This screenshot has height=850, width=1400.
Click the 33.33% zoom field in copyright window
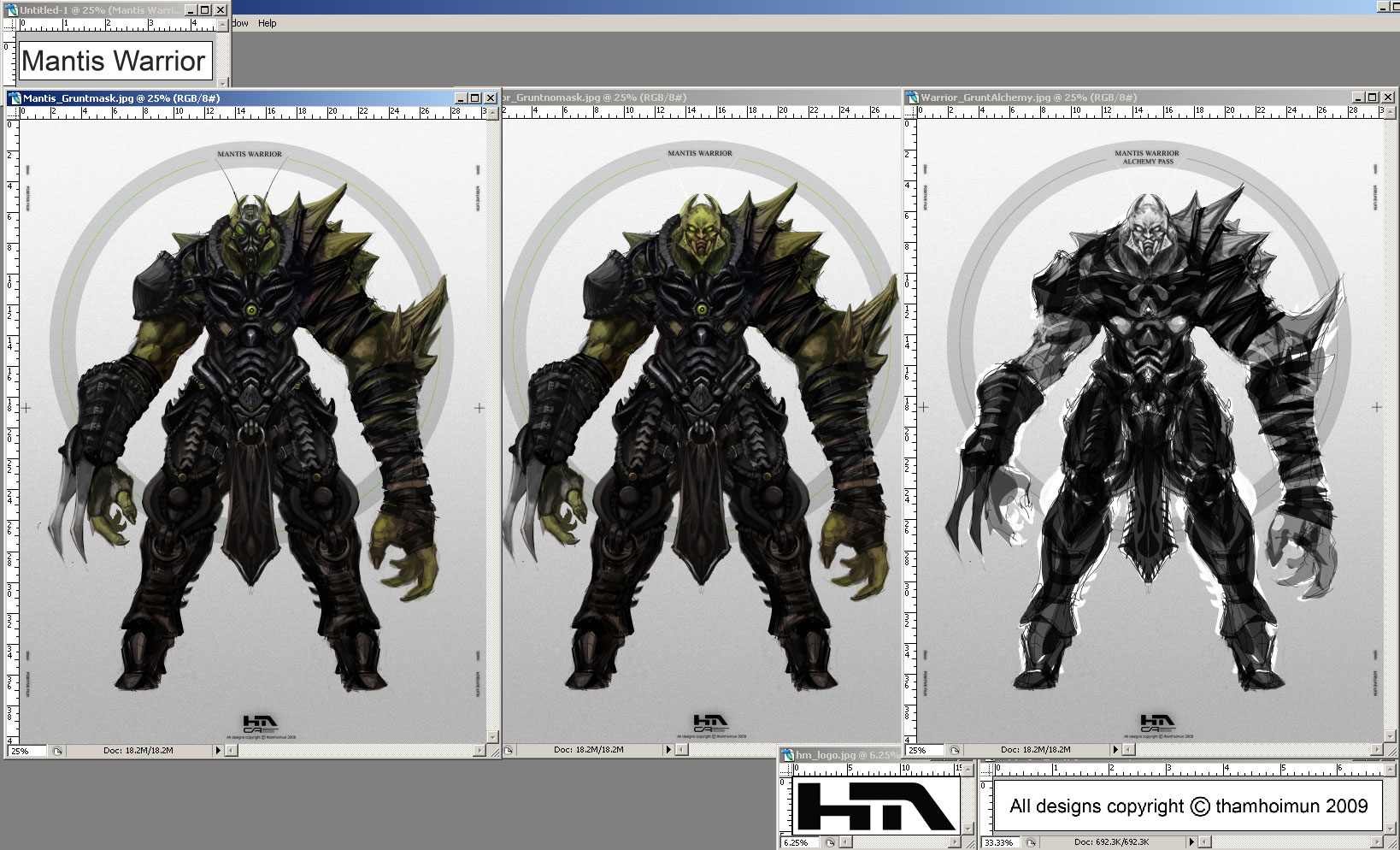(x=1002, y=842)
